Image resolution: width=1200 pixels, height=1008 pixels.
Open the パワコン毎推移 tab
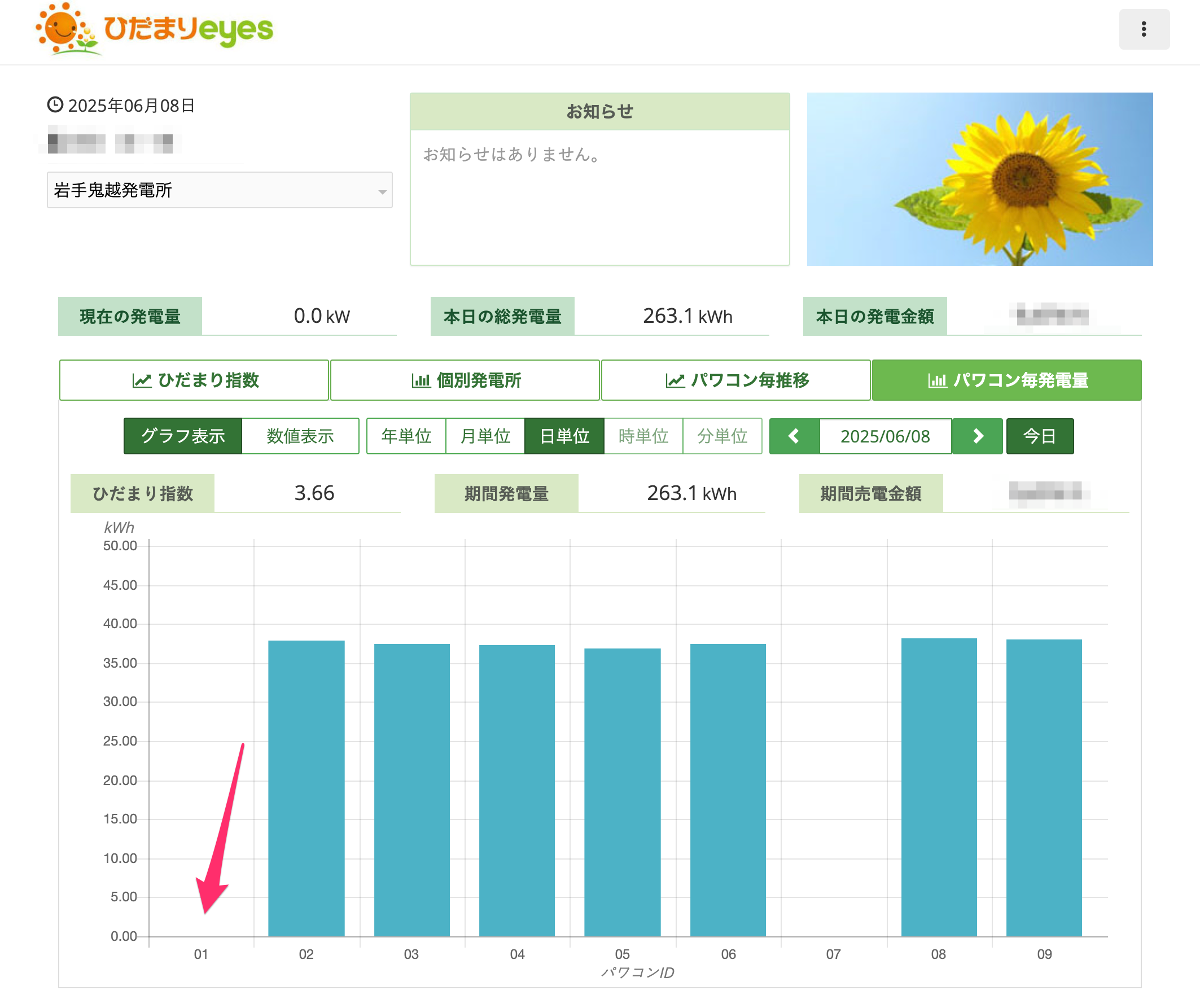736,380
